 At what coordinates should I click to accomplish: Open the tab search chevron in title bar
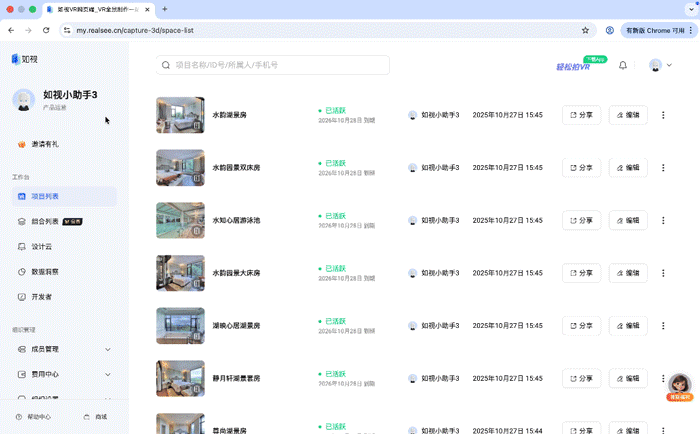point(691,9)
